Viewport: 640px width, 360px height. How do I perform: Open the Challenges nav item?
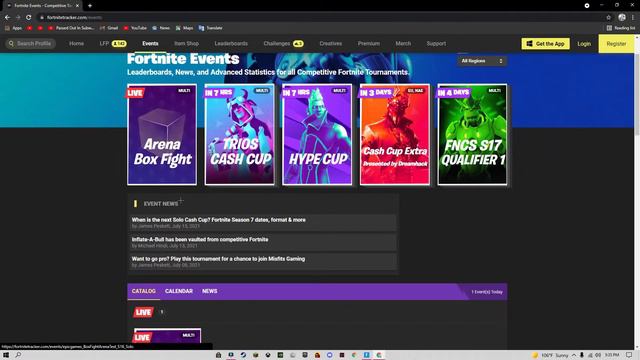[x=283, y=44]
